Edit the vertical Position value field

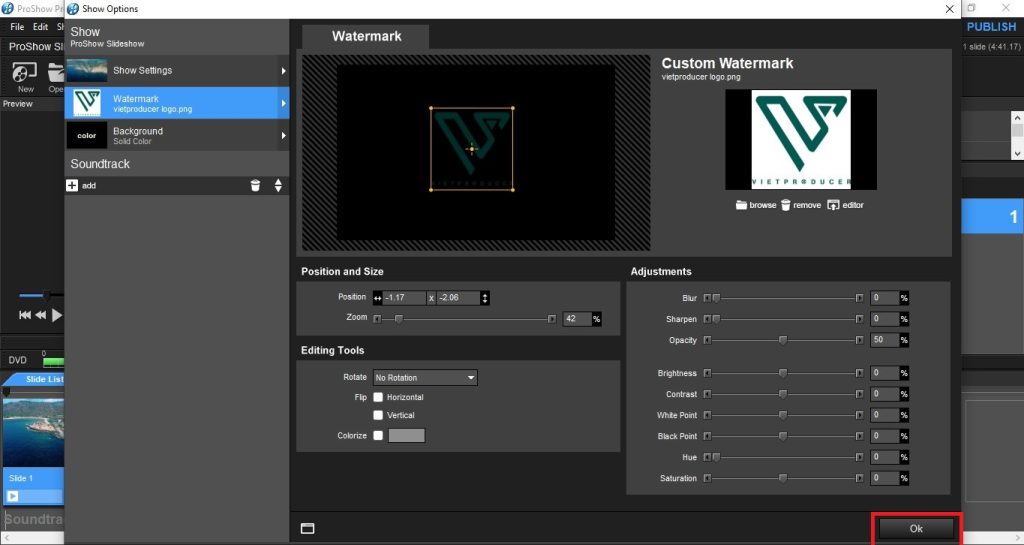(458, 298)
